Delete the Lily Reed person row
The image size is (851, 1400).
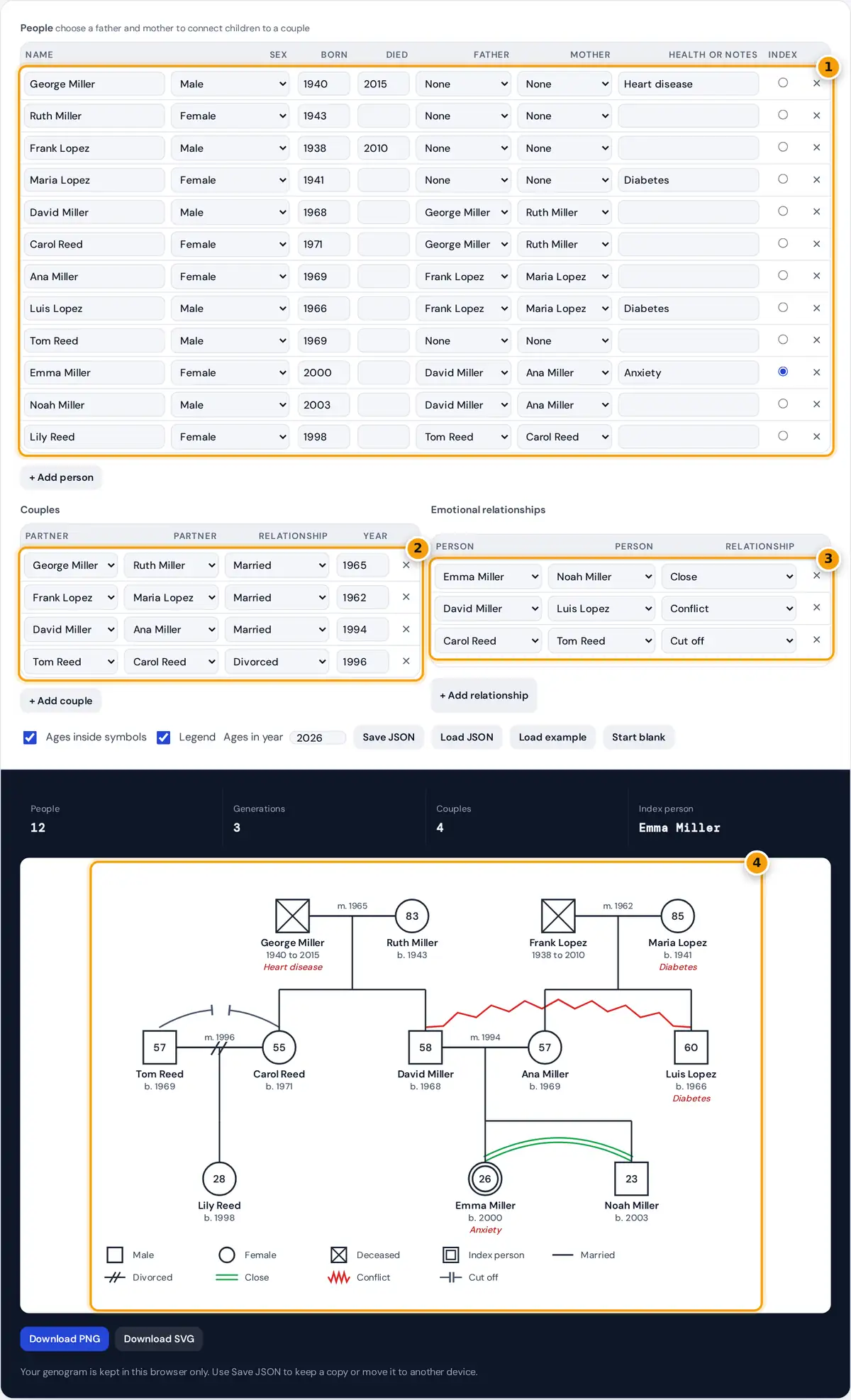816,437
